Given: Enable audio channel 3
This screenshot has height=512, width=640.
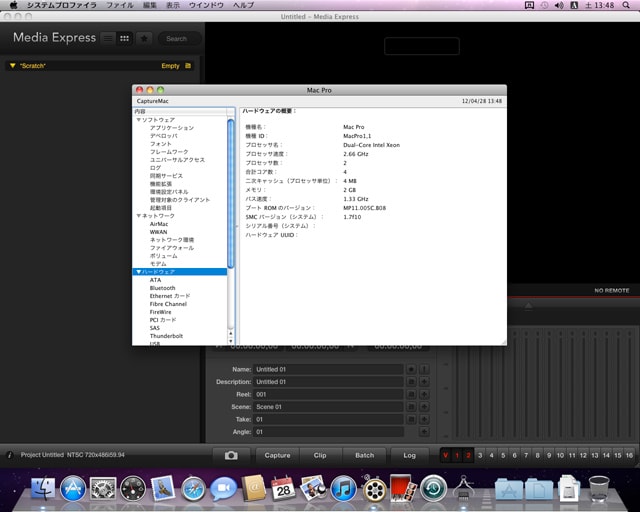Looking at the screenshot, I should pyautogui.click(x=480, y=455).
